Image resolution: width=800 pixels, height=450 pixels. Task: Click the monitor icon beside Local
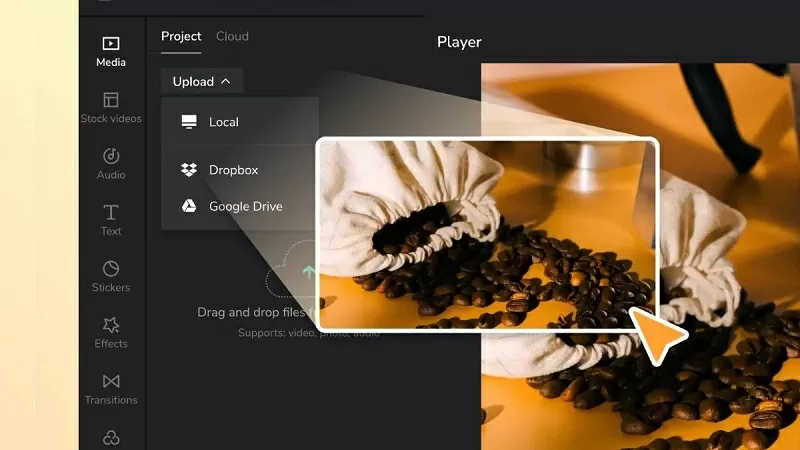click(189, 122)
